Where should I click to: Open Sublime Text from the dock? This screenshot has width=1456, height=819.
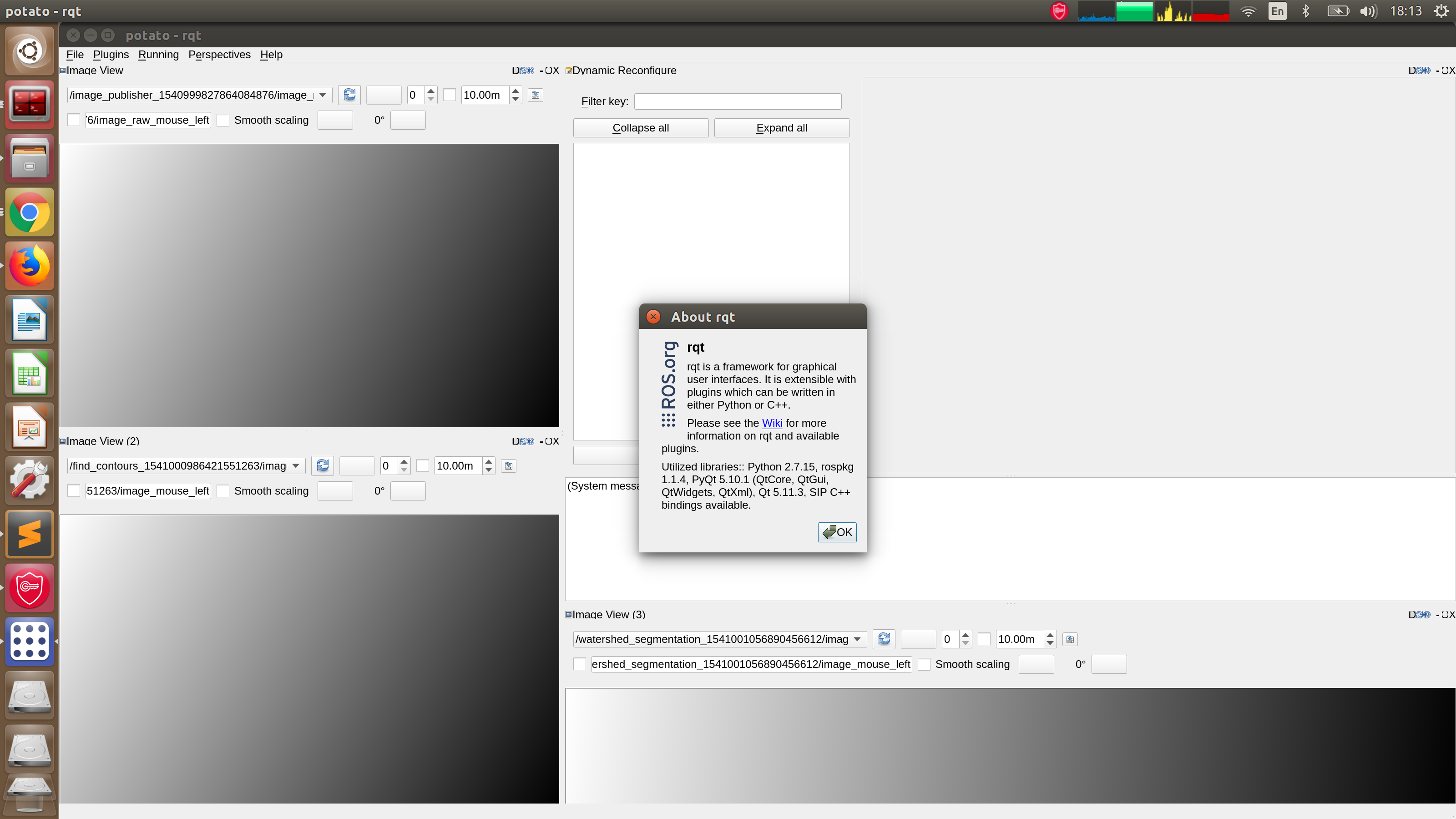point(29,534)
